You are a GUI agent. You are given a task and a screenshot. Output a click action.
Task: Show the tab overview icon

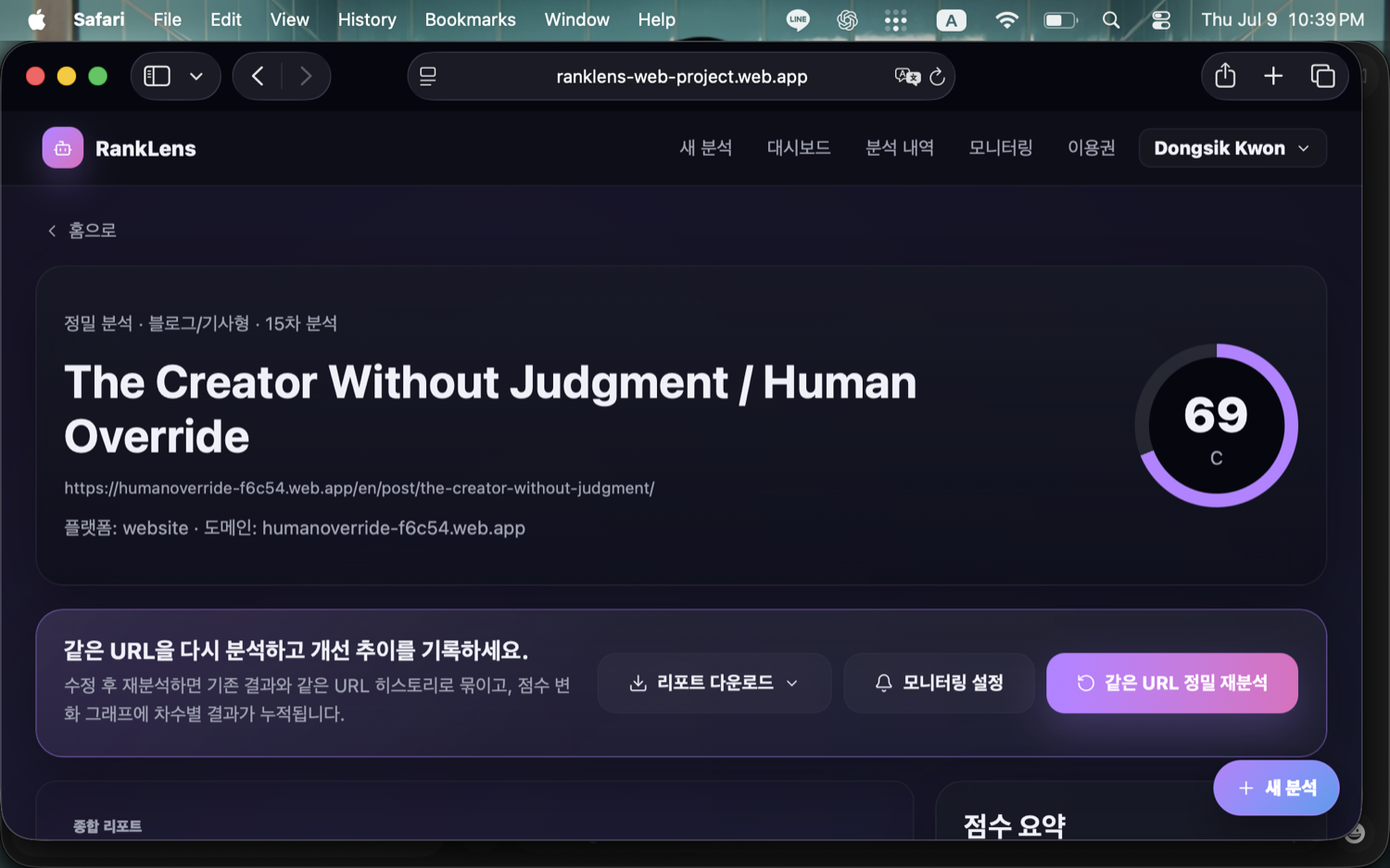click(x=1322, y=76)
